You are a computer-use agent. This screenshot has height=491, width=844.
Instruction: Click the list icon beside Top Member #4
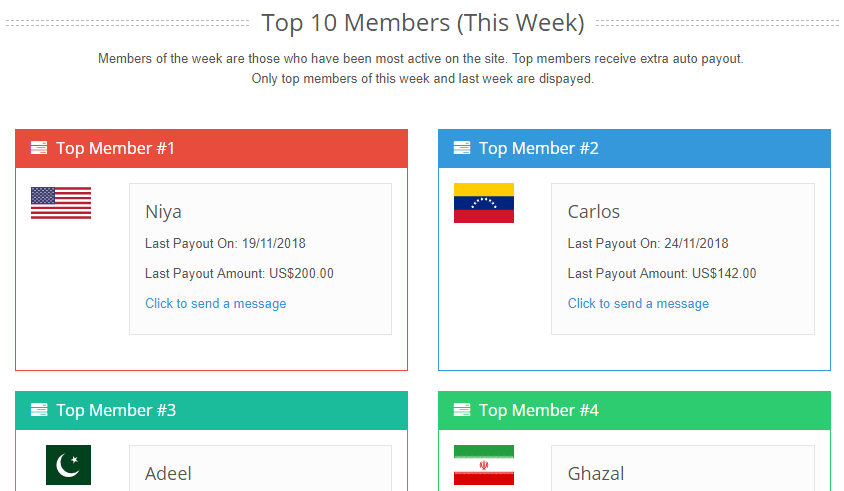click(x=462, y=410)
